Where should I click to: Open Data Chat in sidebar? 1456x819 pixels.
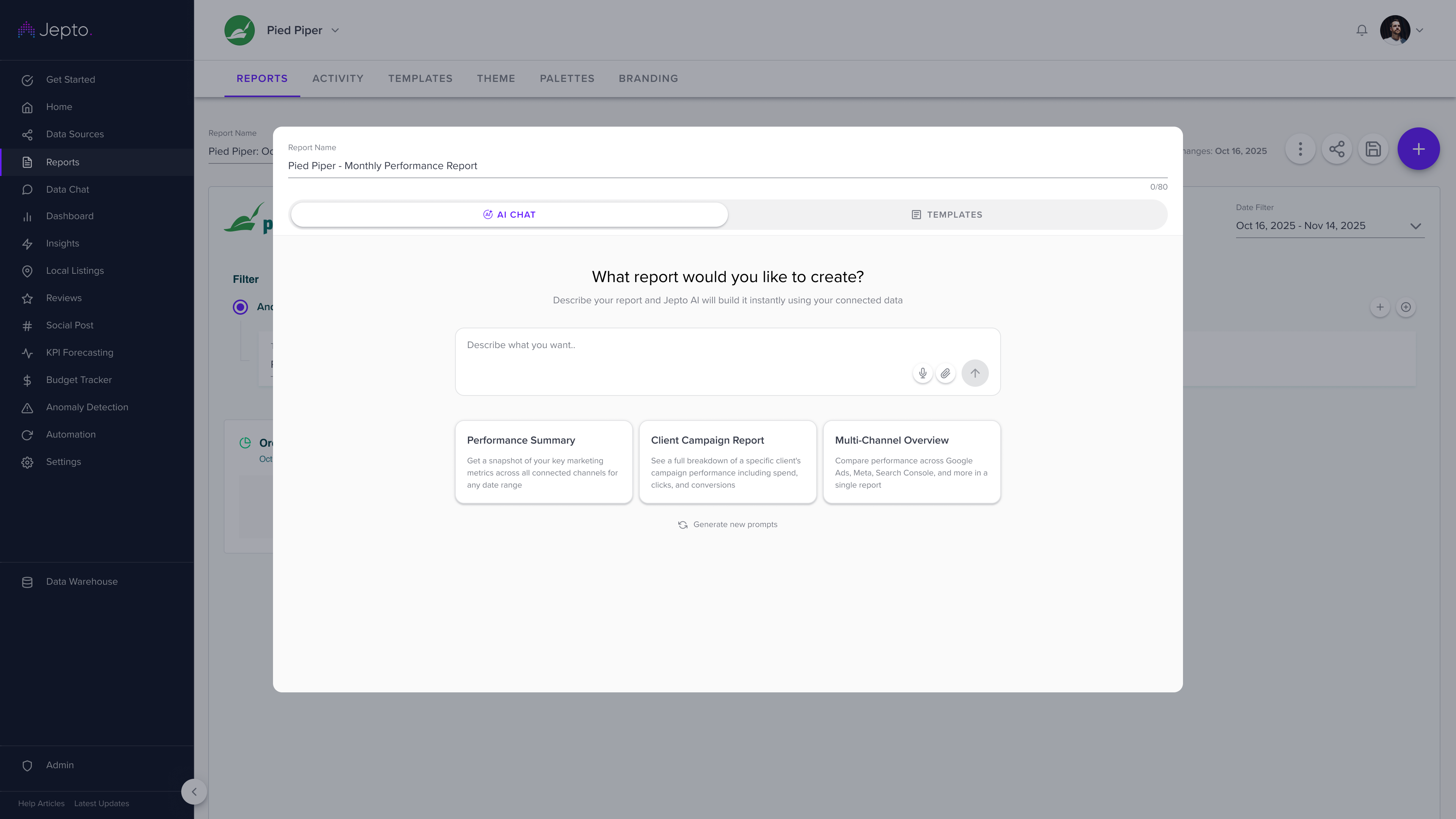pos(97,189)
